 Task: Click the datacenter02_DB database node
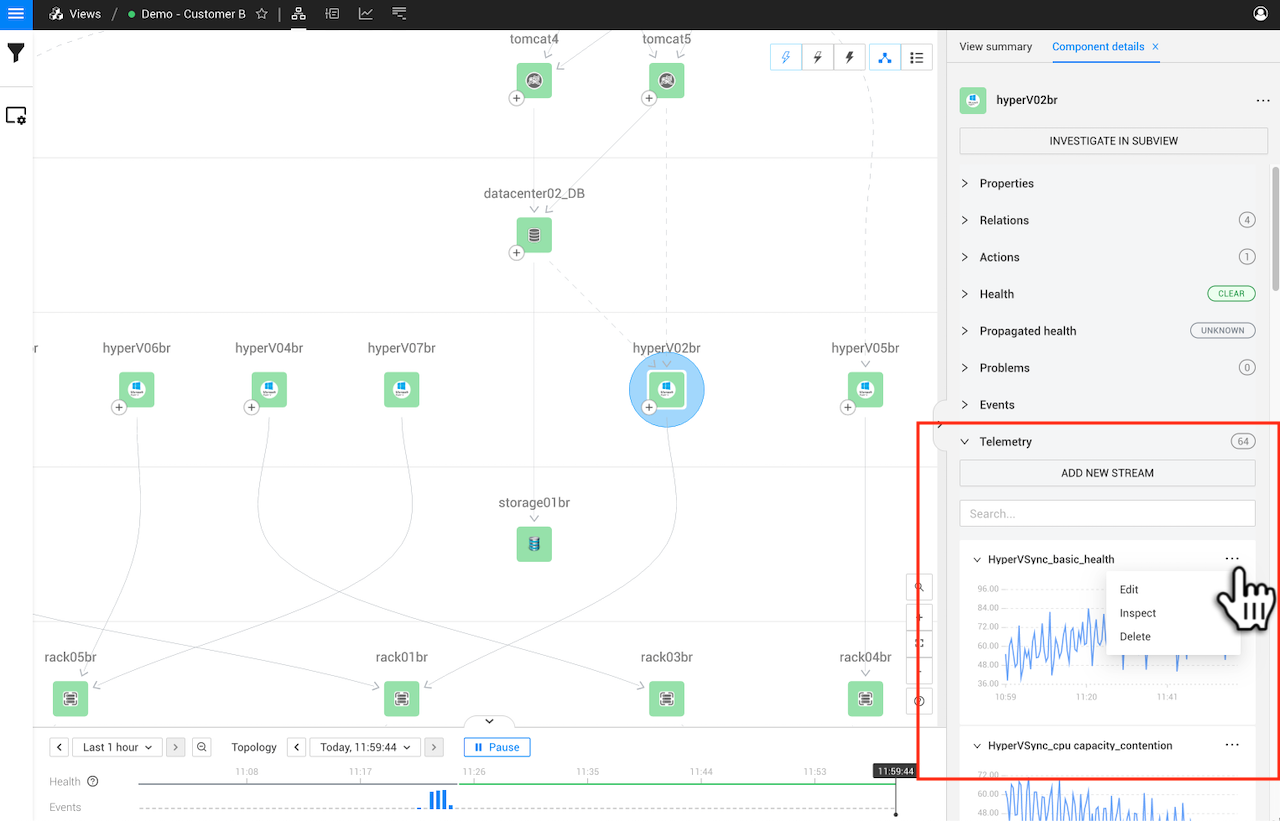click(x=534, y=235)
